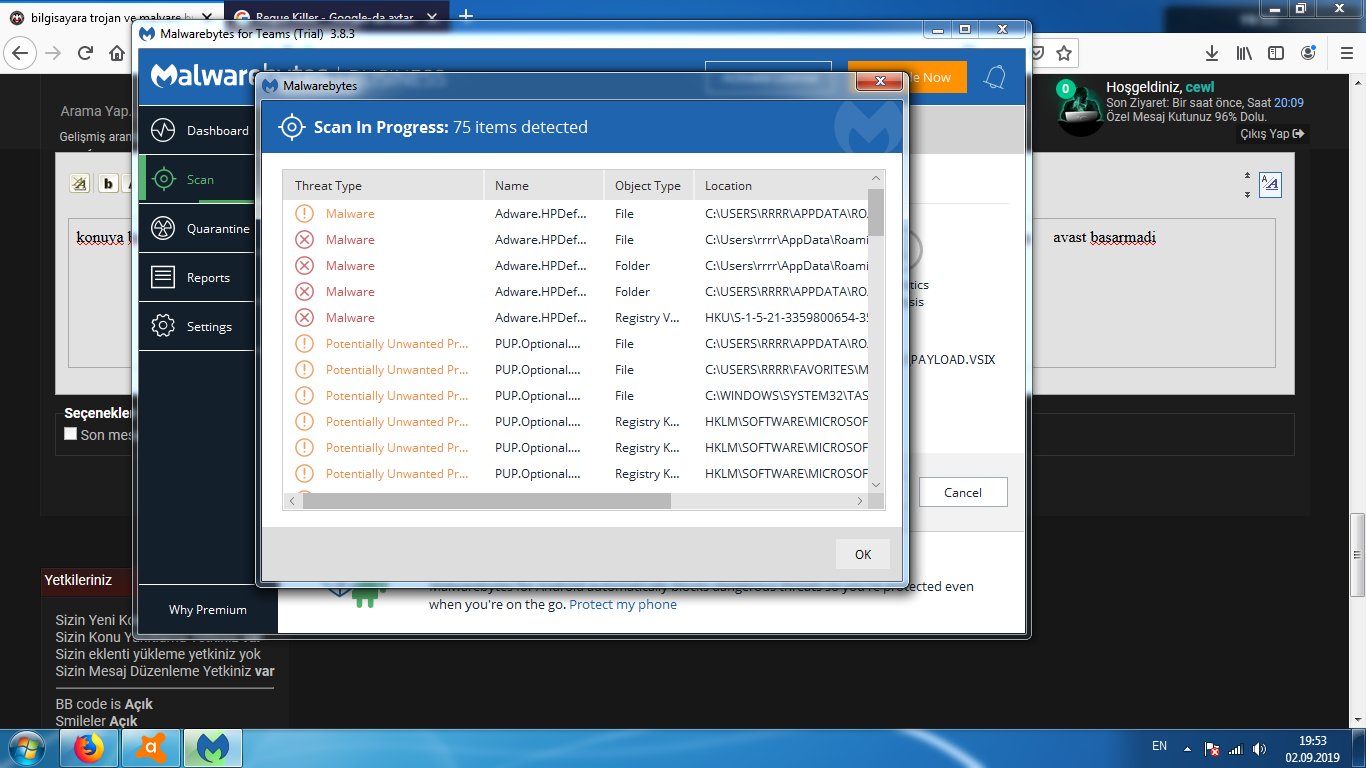The height and width of the screenshot is (768, 1366).
Task: Open the Reports list icon
Action: pos(164,277)
